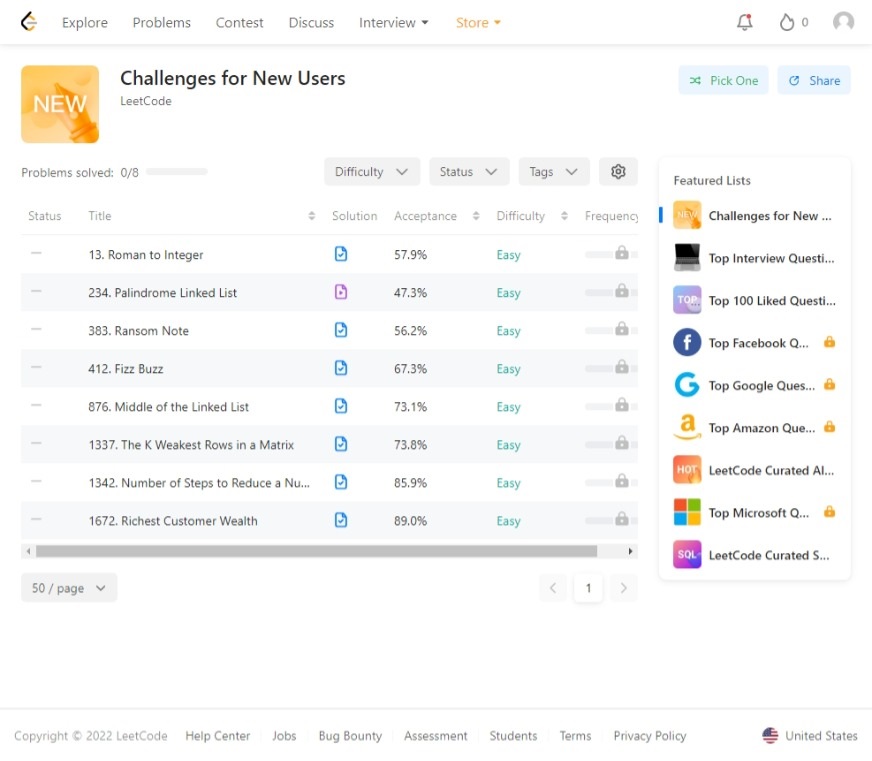
Task: Open problem 412. Fizz Buzz
Action: click(x=126, y=369)
